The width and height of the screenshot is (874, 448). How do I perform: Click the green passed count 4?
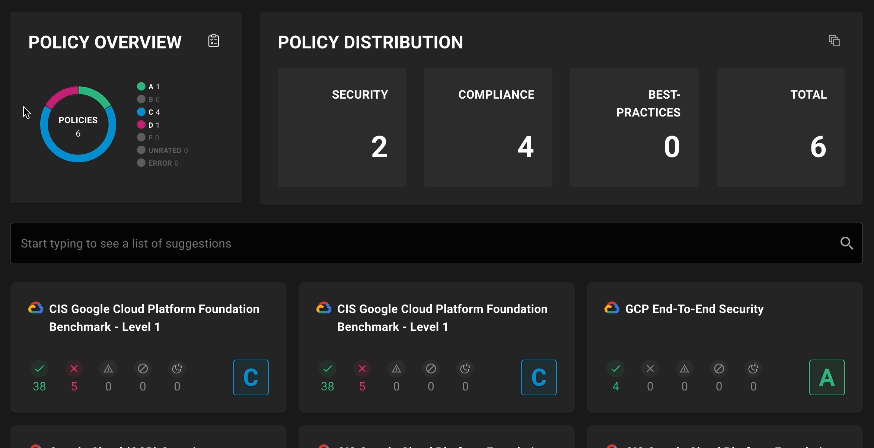point(615,386)
